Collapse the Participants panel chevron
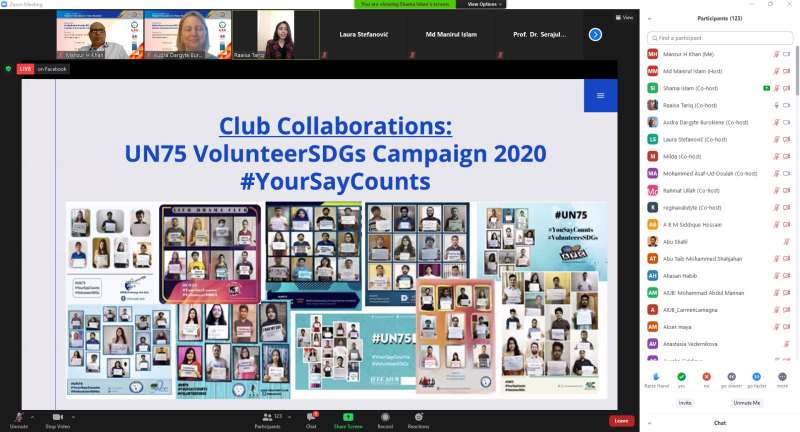 (651, 18)
